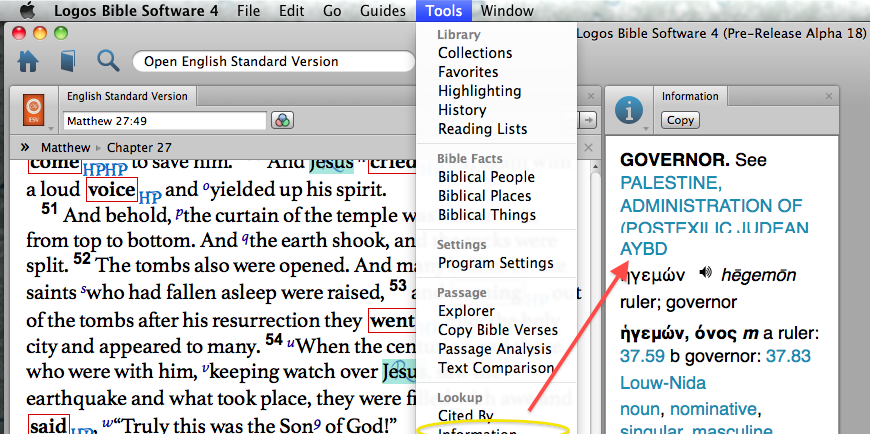Switch to English Standard Version tab

pos(127,96)
